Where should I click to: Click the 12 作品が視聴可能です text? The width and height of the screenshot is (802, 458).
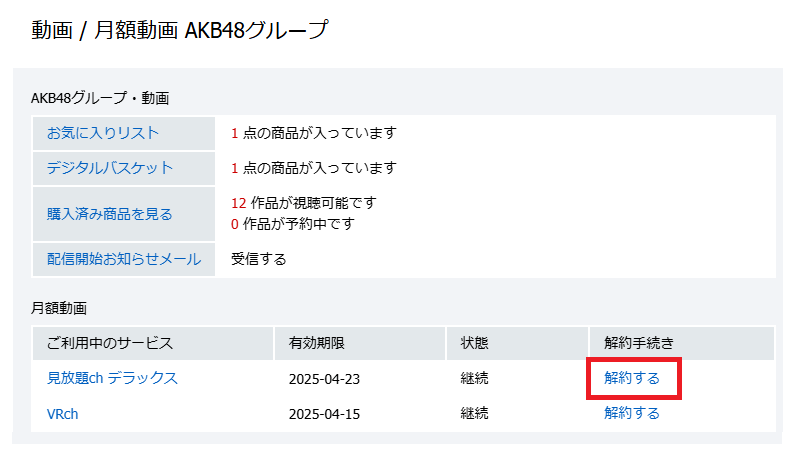304,202
